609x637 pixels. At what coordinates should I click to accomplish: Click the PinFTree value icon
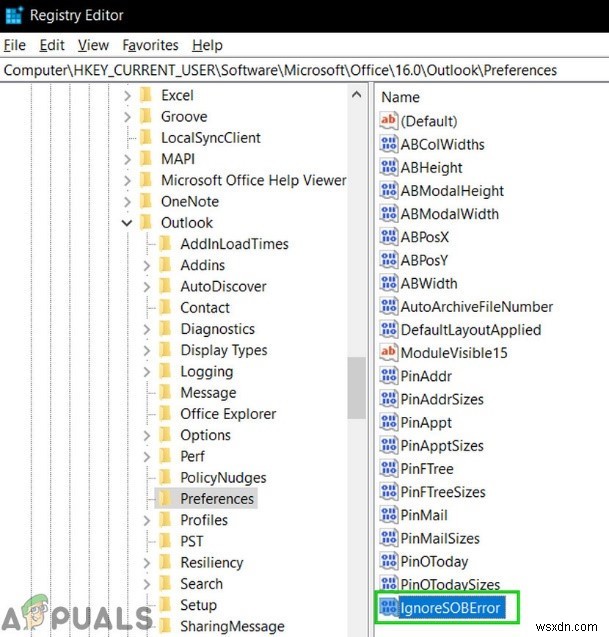(389, 468)
